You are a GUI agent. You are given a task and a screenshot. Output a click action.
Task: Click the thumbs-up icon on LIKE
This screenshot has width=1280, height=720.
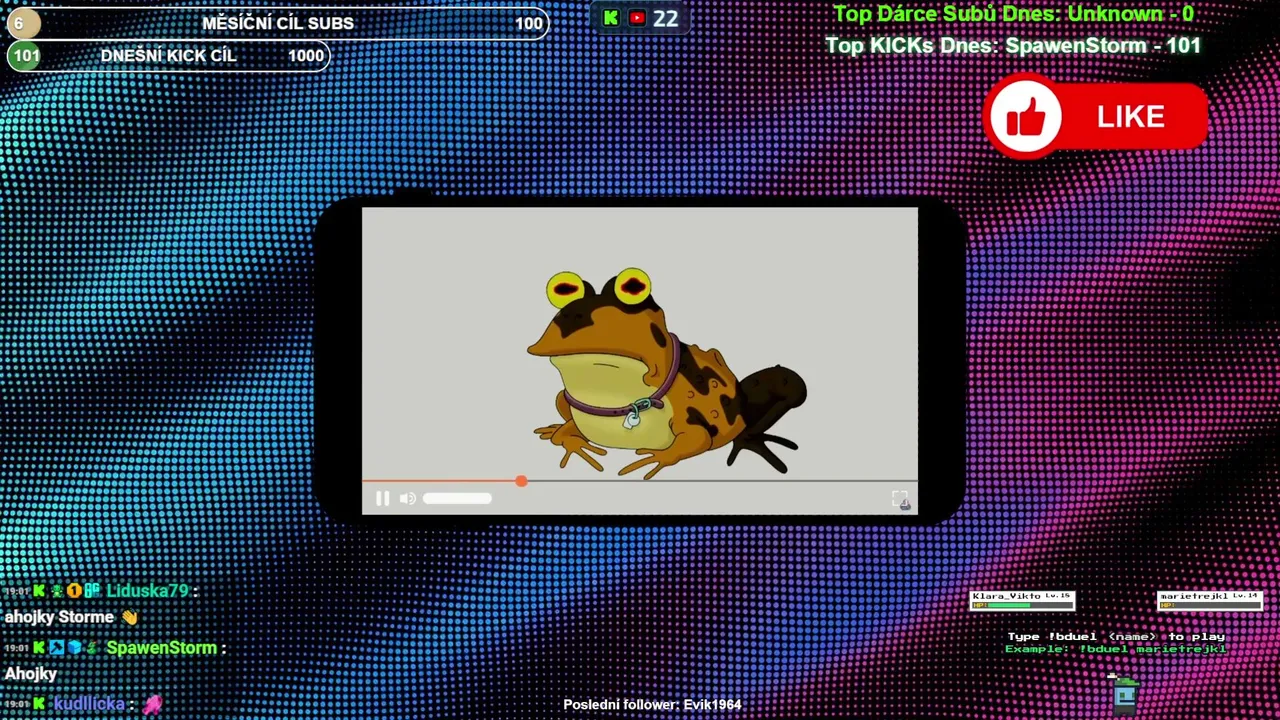1026,118
